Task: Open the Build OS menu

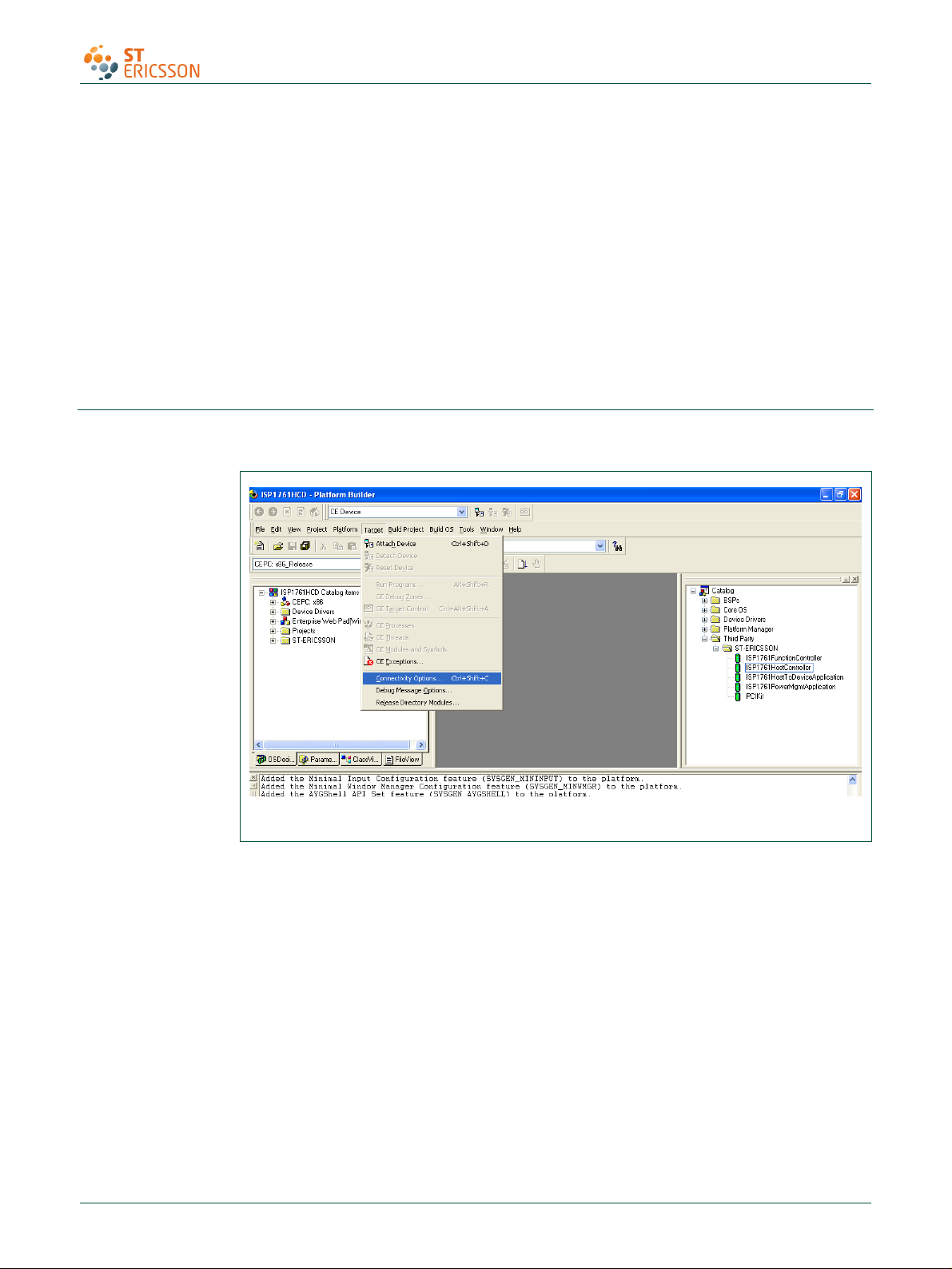Action: (x=441, y=529)
